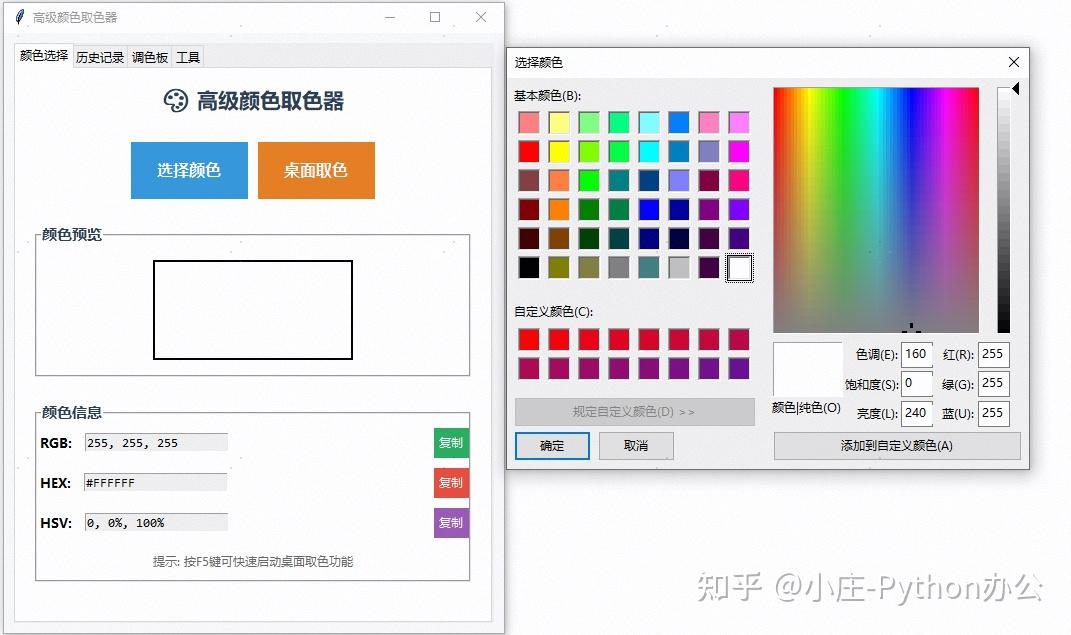
Task: Switch to the 历史记录 tab
Action: (99, 57)
